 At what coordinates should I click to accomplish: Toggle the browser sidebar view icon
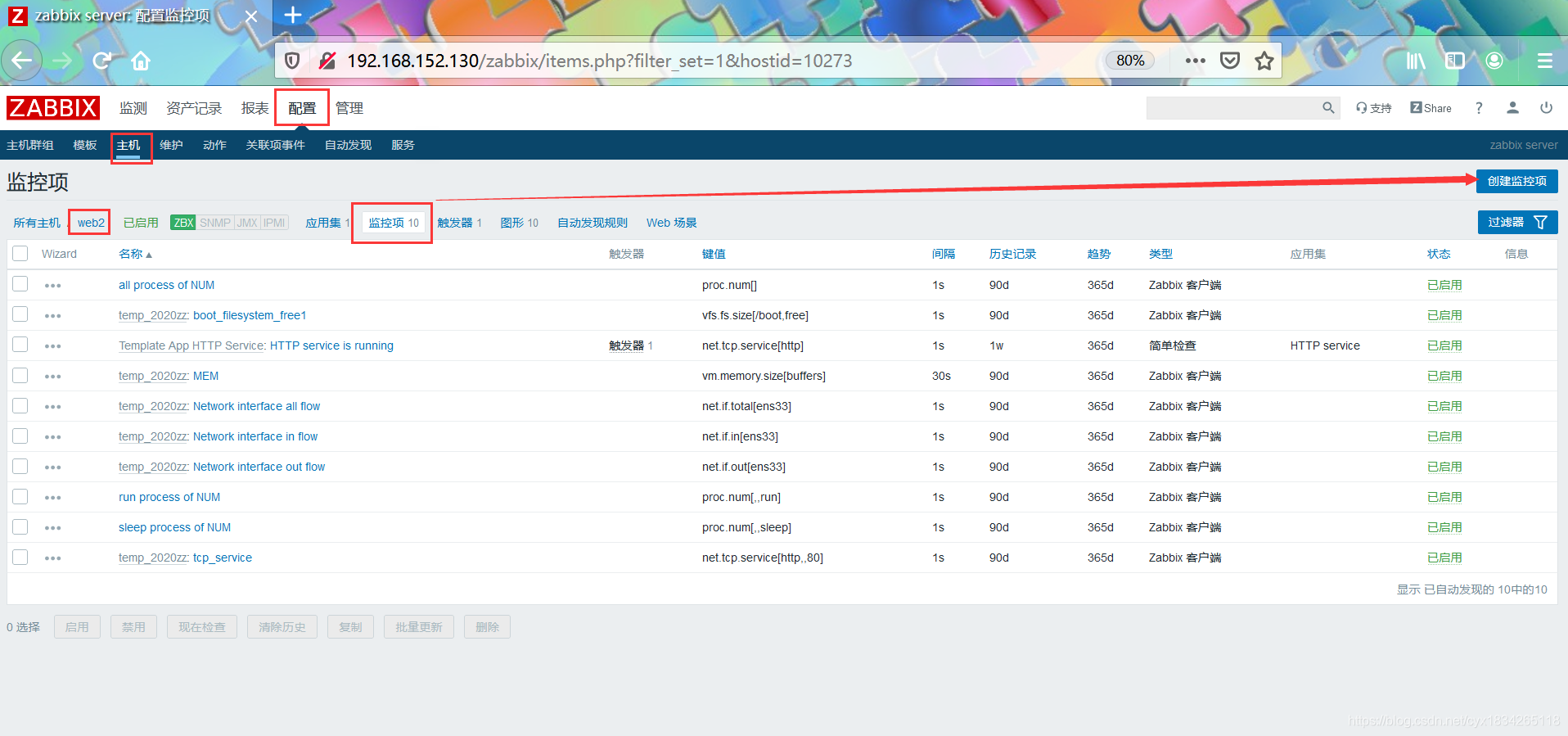pos(1455,61)
